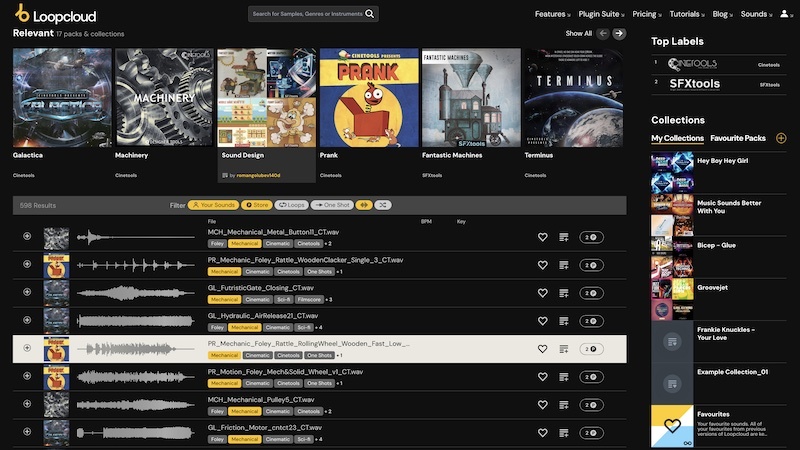Image resolution: width=800 pixels, height=450 pixels.
Task: Toggle the Your Sounds filter
Action: [214, 205]
